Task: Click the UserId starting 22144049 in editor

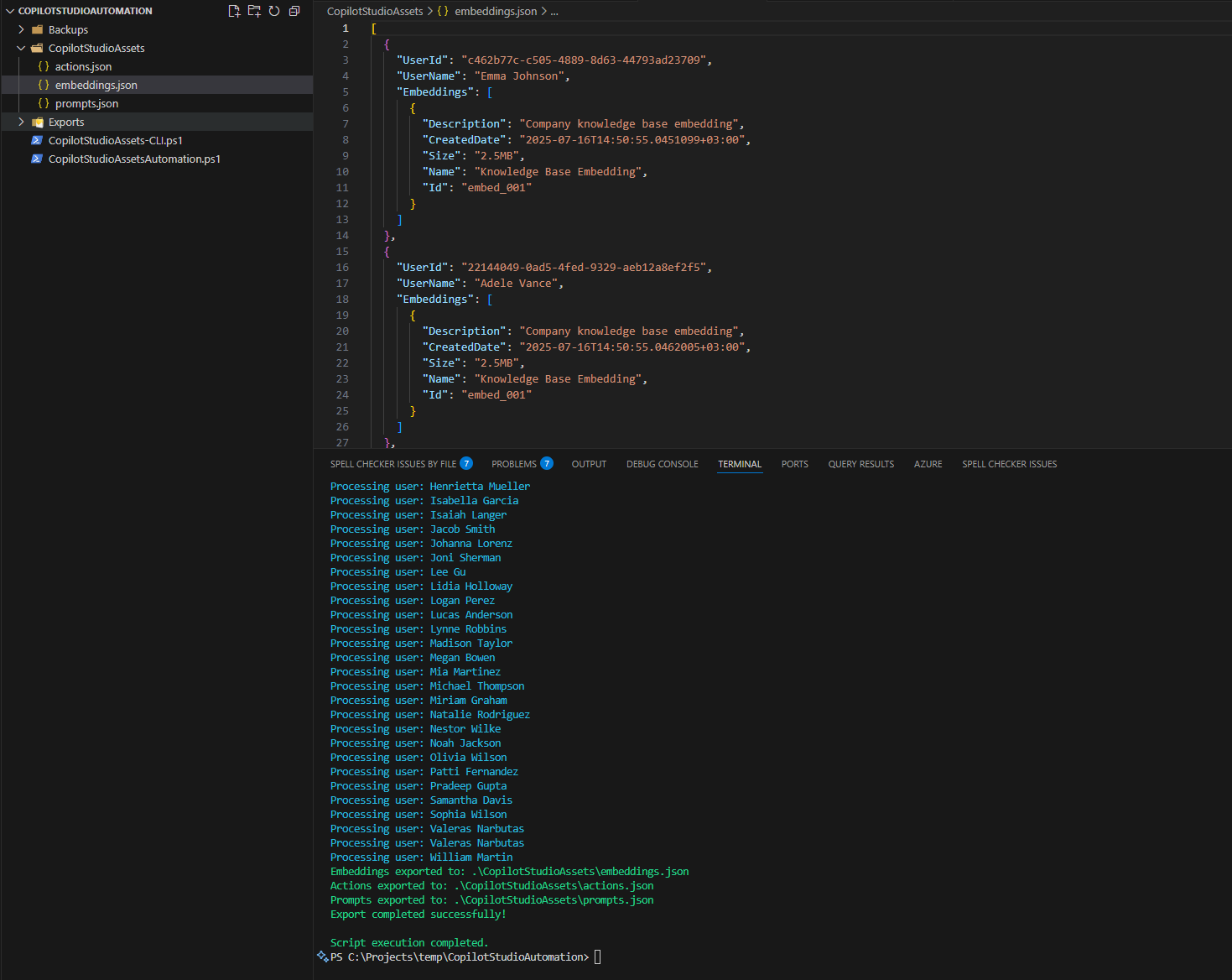Action: [584, 268]
